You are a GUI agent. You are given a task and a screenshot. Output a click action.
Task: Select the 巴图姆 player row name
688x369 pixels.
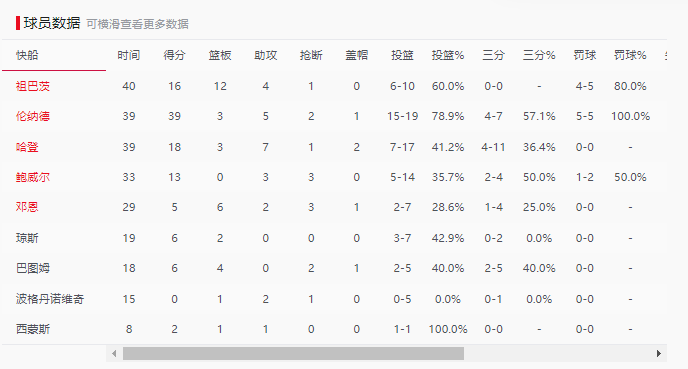coord(33,268)
